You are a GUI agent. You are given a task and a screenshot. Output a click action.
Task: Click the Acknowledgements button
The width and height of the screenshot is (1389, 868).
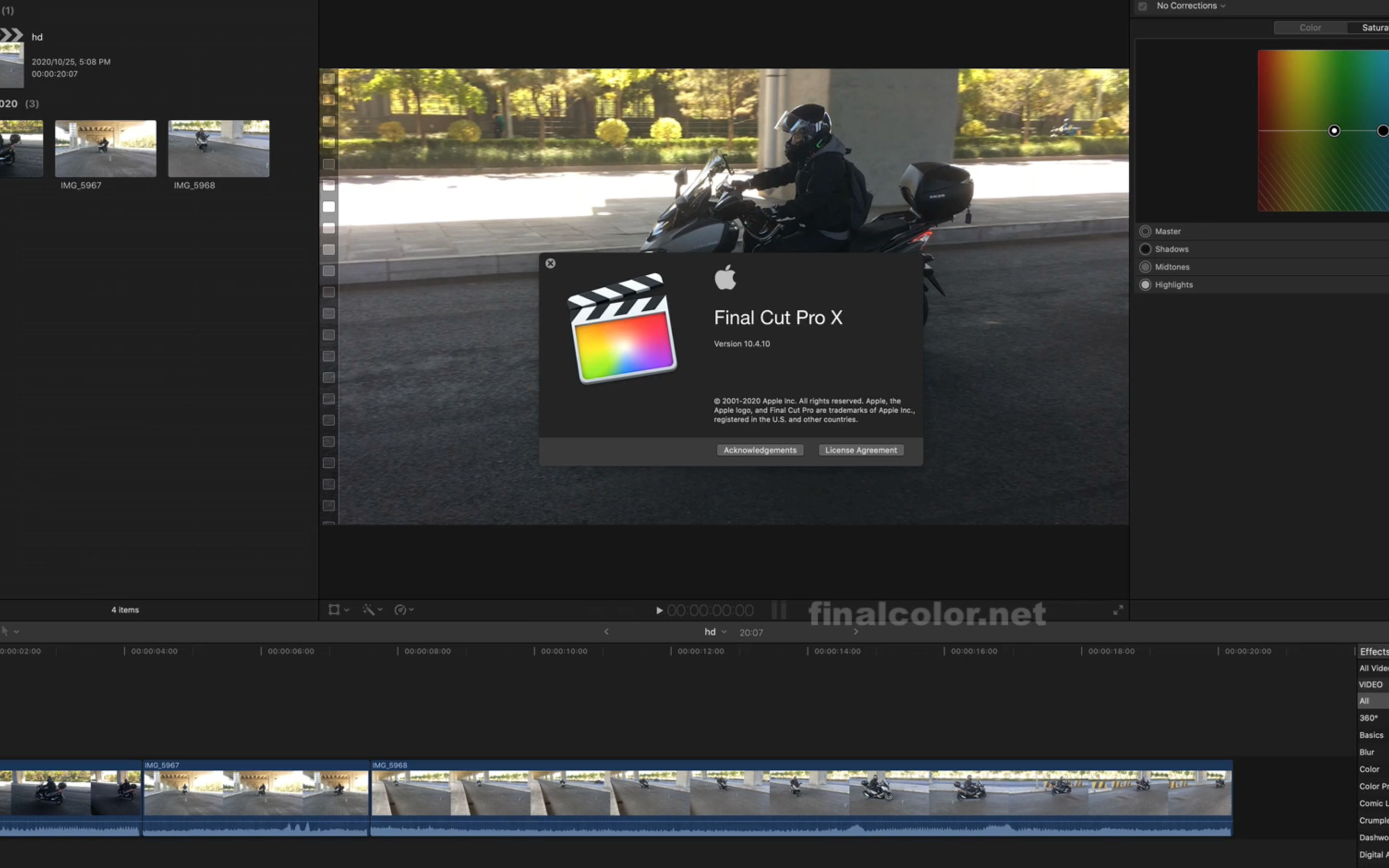[x=760, y=450]
